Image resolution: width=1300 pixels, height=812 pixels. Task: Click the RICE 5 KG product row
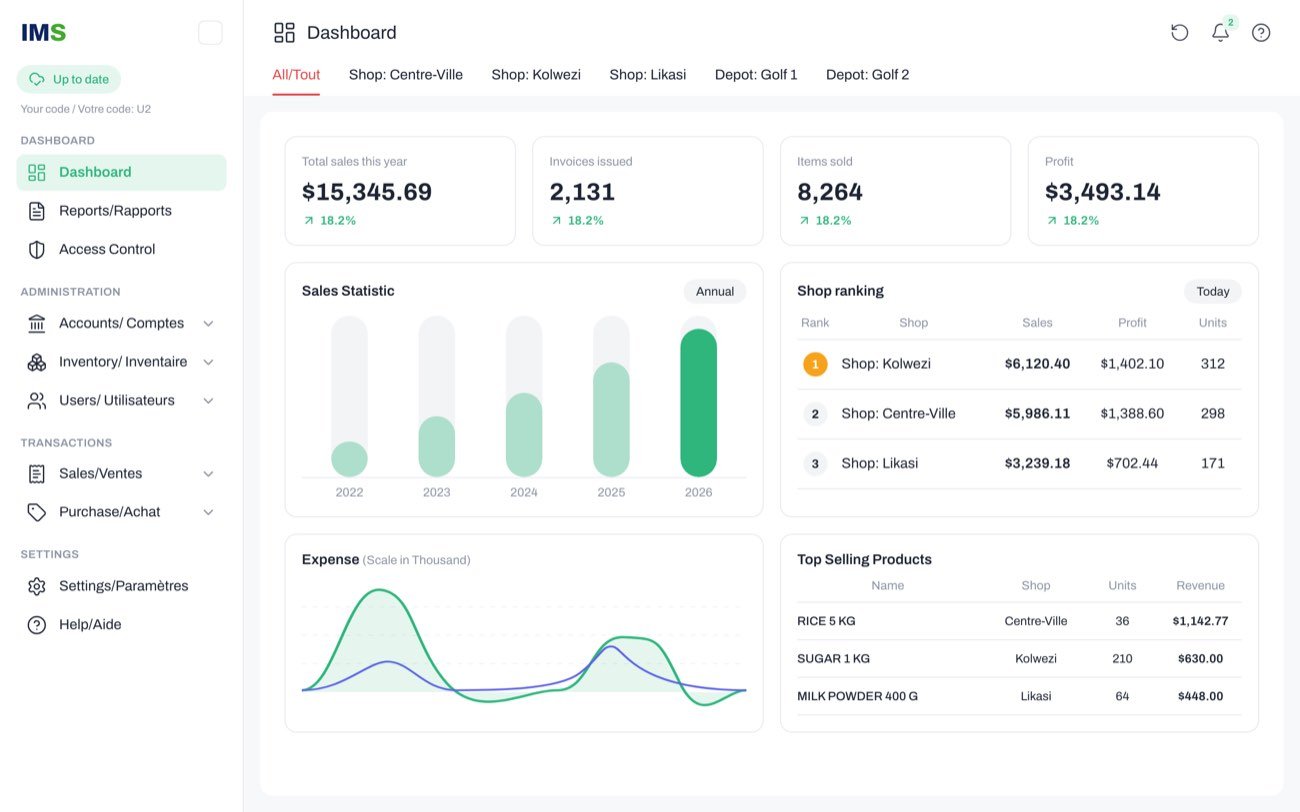tap(1019, 621)
